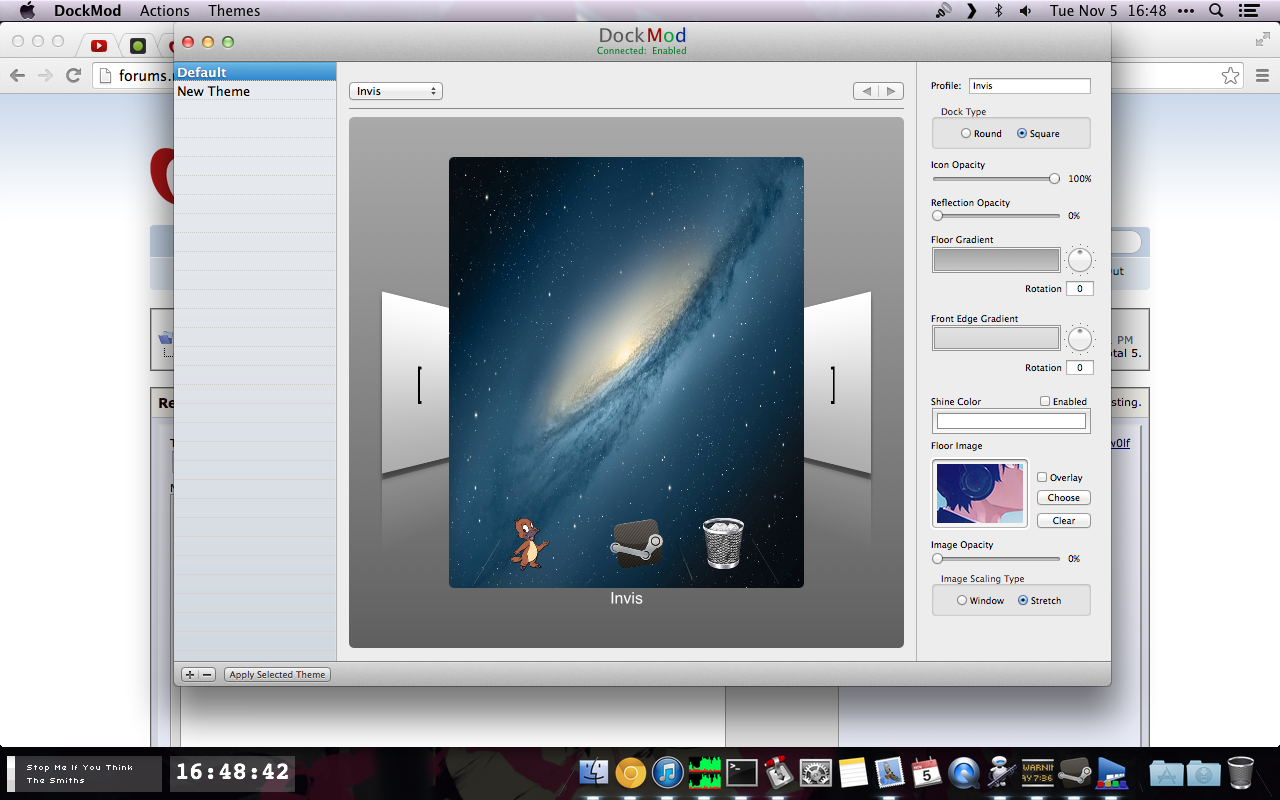
Task: Click Front Edge Rotation value field
Action: (1079, 367)
